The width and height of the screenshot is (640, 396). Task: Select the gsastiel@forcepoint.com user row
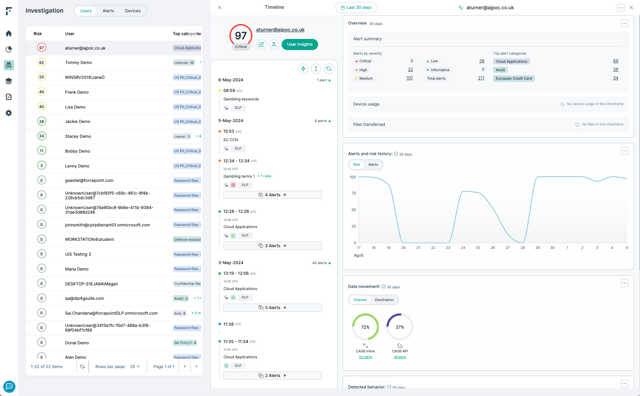[114, 180]
